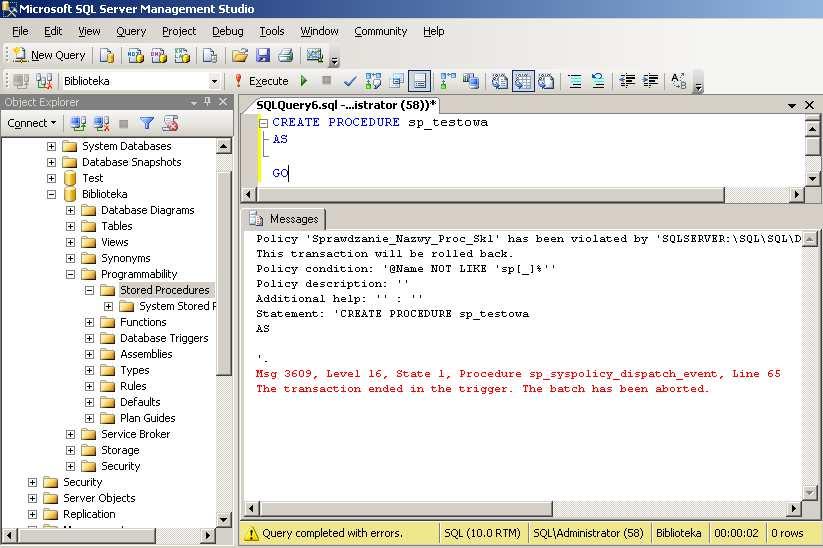Open the Query Options icon
The height and width of the screenshot is (548, 823).
(x=397, y=81)
